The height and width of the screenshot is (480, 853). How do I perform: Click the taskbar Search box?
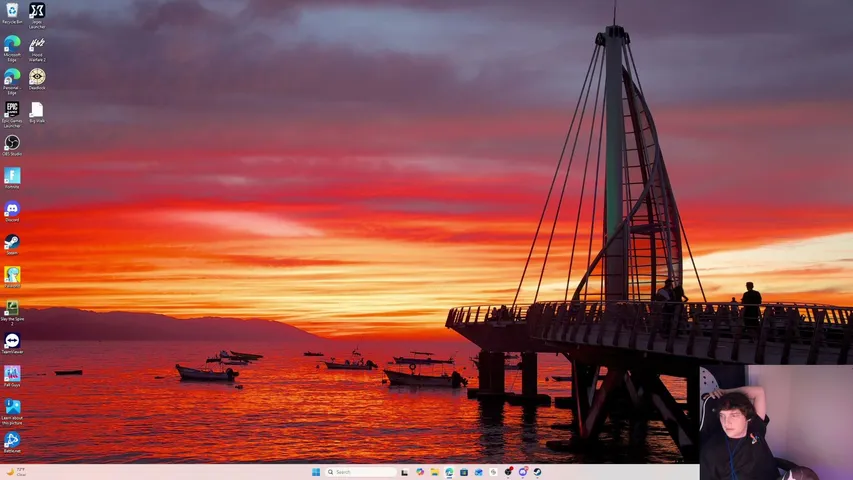pyautogui.click(x=361, y=472)
